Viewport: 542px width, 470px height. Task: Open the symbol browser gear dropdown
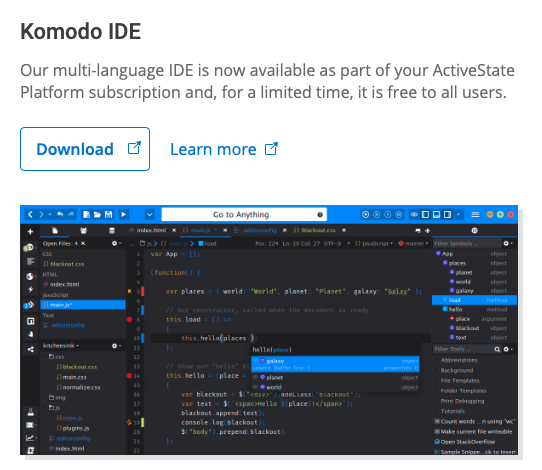508,244
